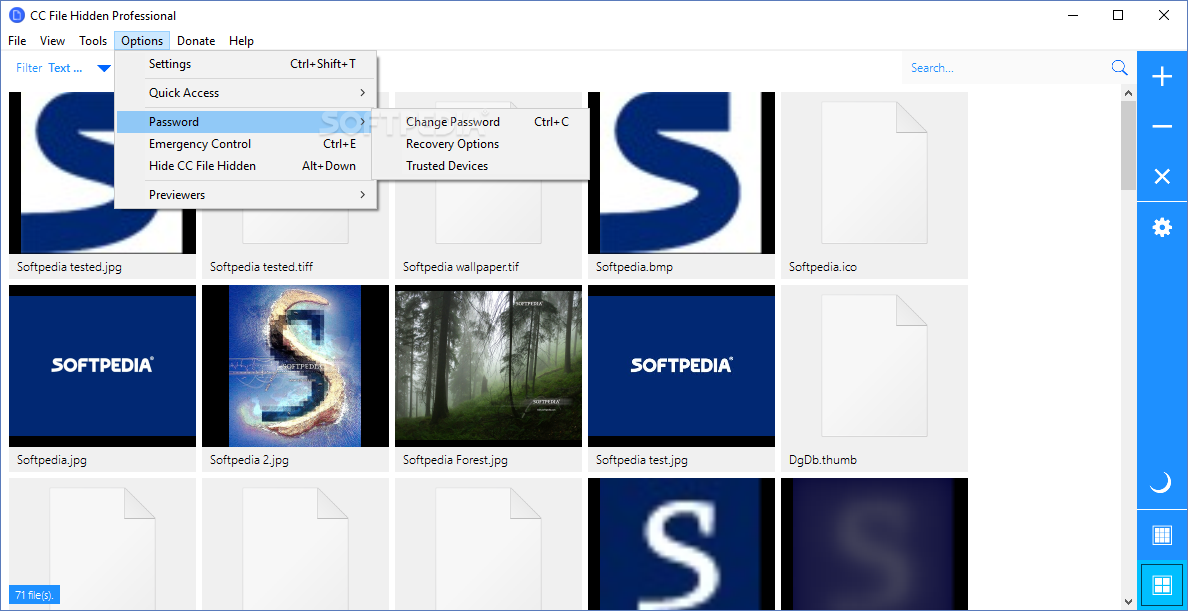Choose Trusted Devices in submenu

(480, 166)
